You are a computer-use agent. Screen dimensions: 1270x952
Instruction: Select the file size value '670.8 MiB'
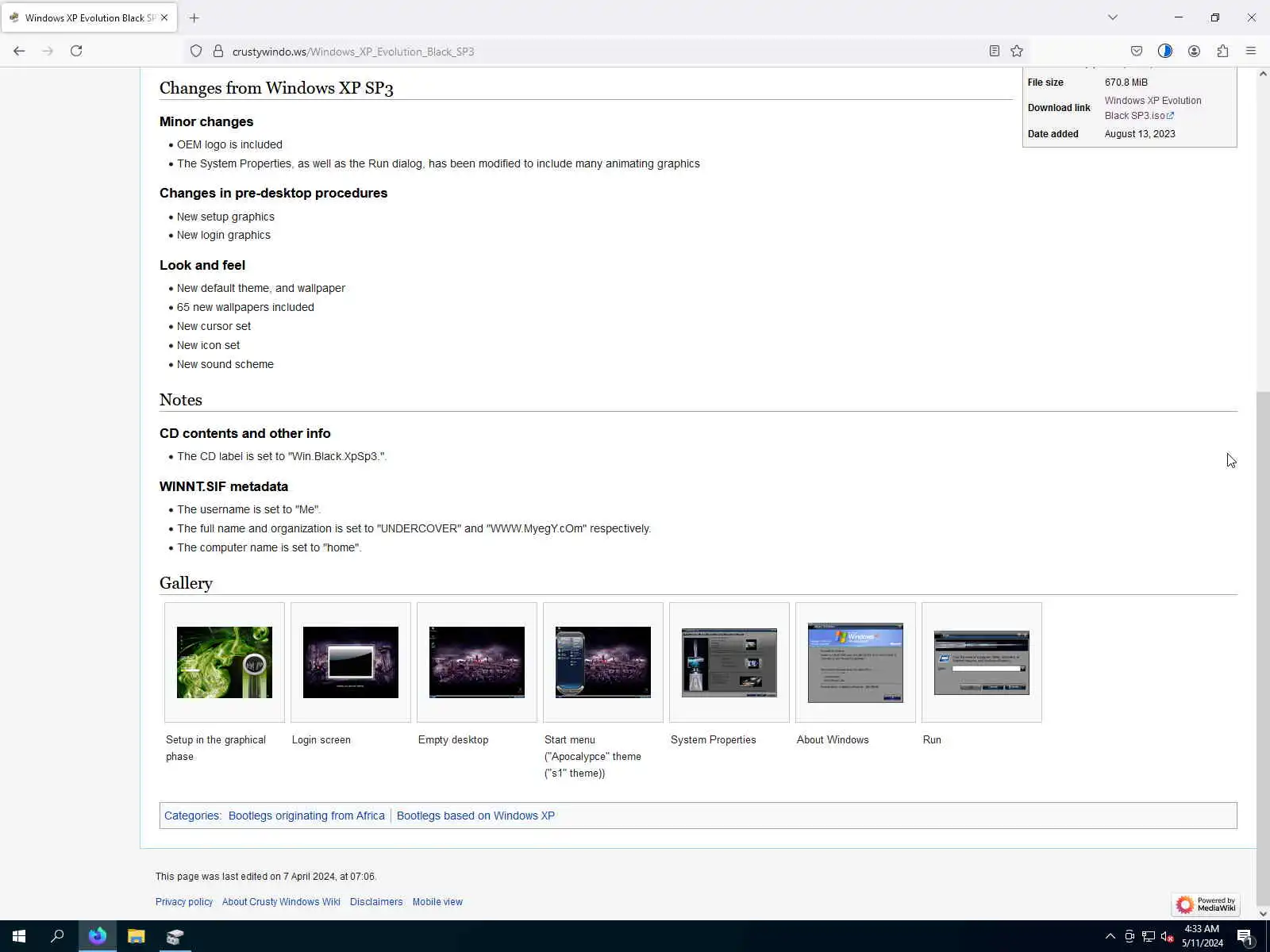1126,82
